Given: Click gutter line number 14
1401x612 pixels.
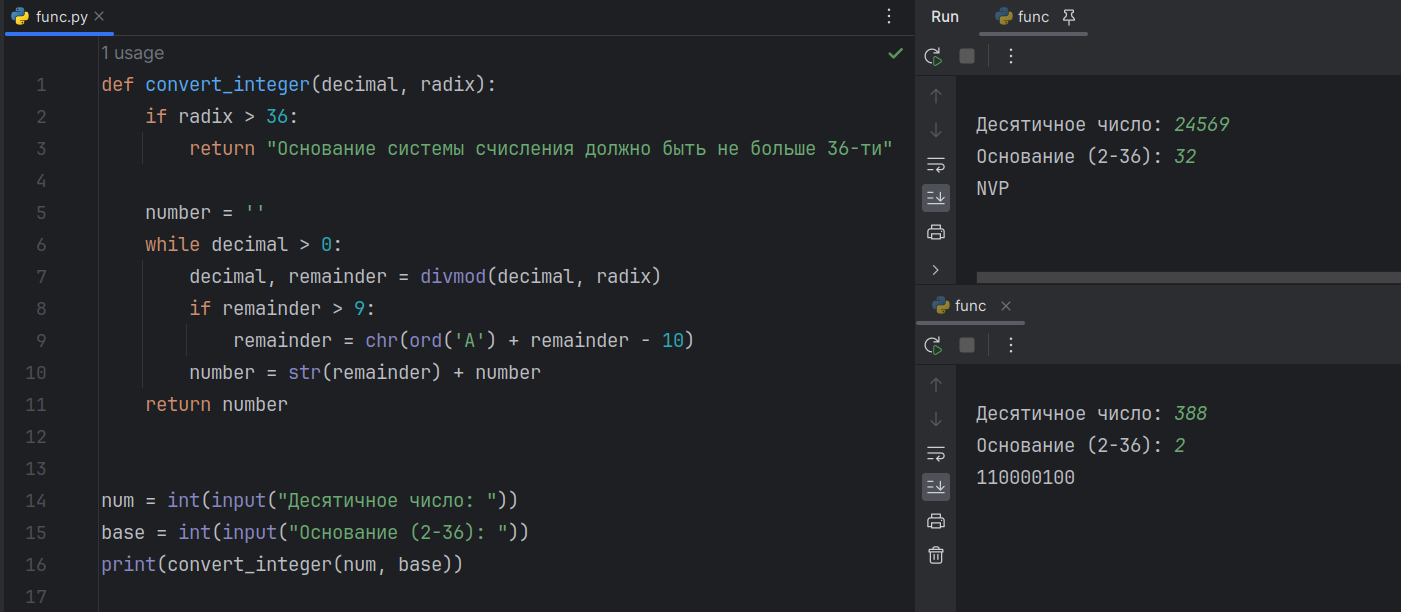Looking at the screenshot, I should [36, 500].
